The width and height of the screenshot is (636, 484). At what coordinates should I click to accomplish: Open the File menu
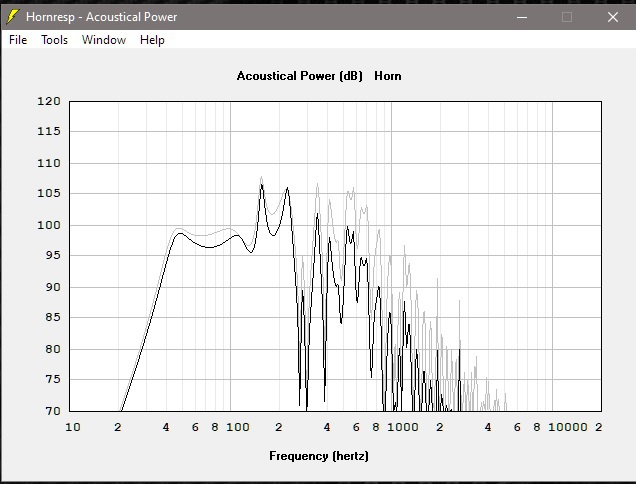click(18, 40)
